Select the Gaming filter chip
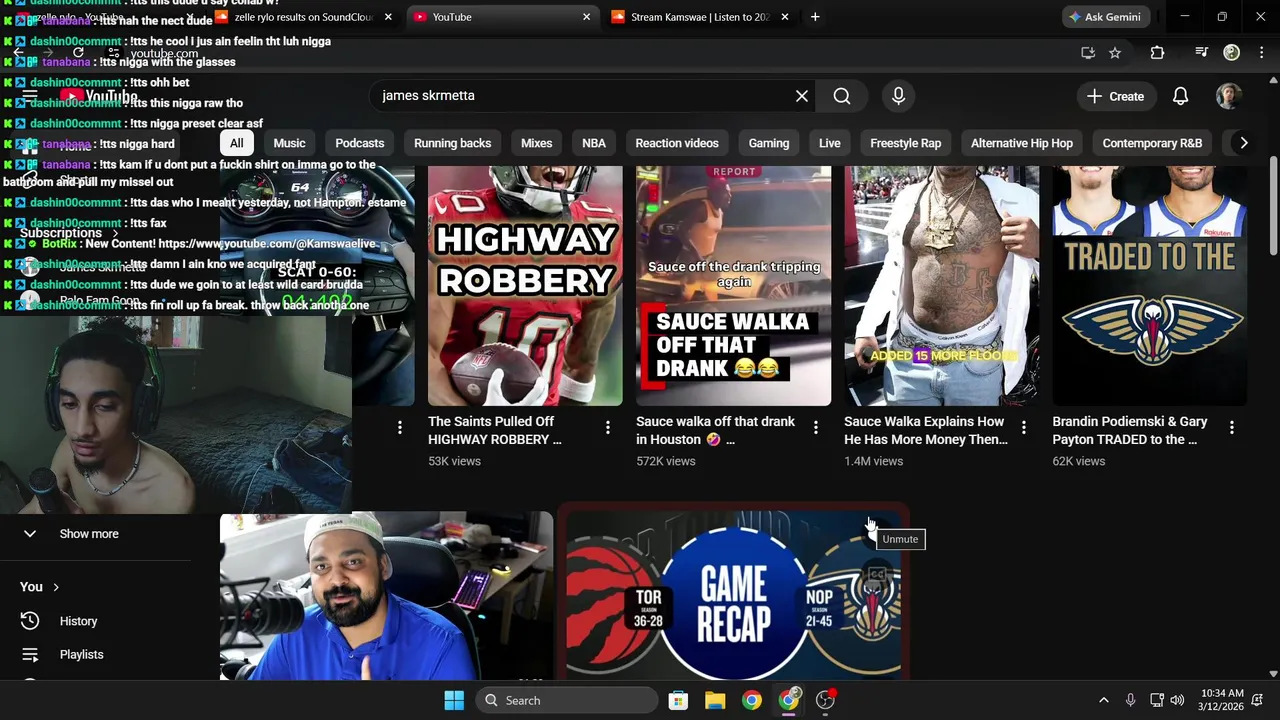Viewport: 1280px width, 720px height. pos(769,143)
